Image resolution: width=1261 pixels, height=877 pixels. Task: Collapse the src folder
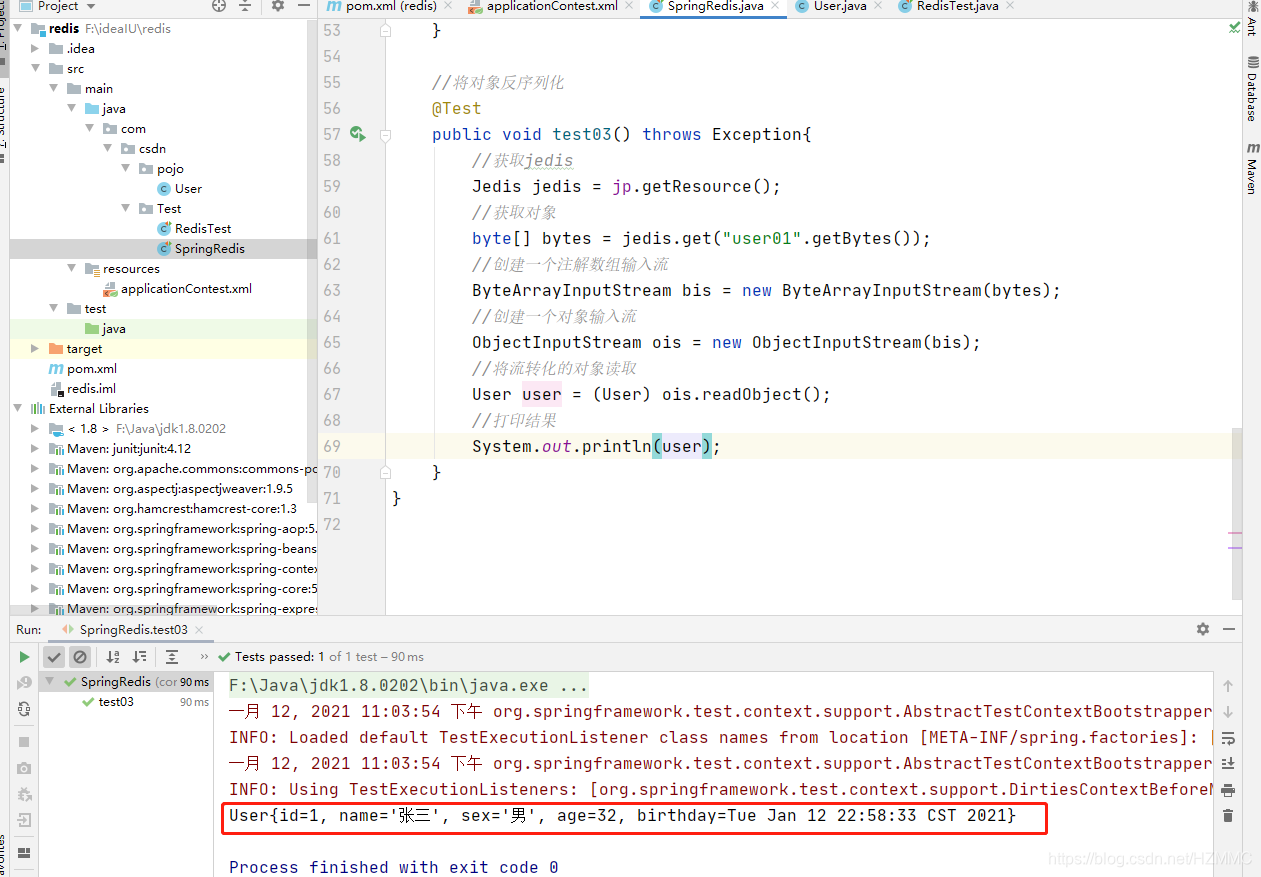tap(36, 69)
